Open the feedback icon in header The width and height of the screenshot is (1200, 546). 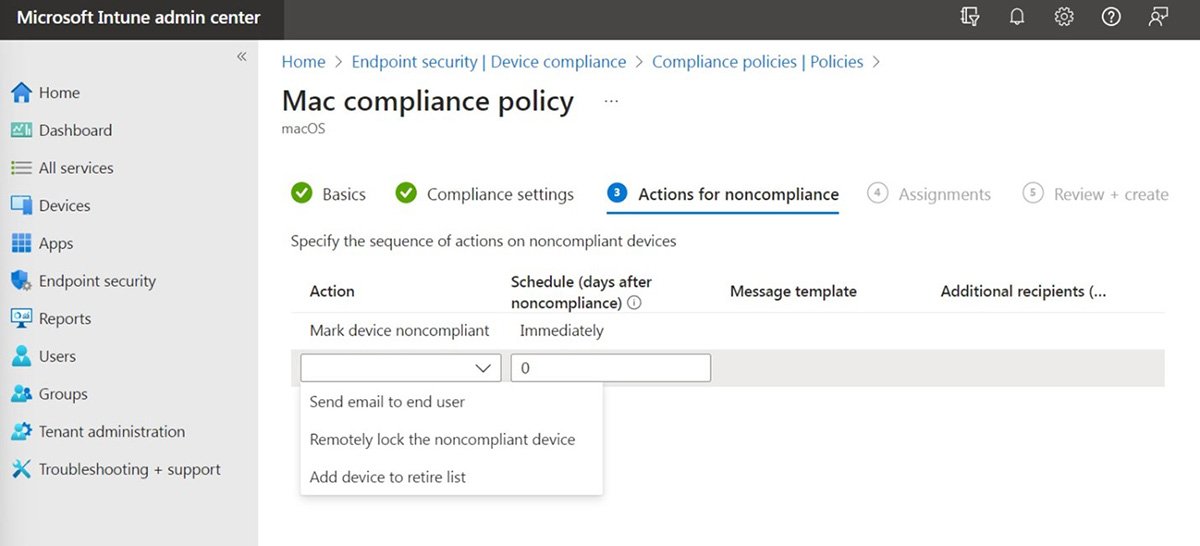pyautogui.click(x=1159, y=17)
